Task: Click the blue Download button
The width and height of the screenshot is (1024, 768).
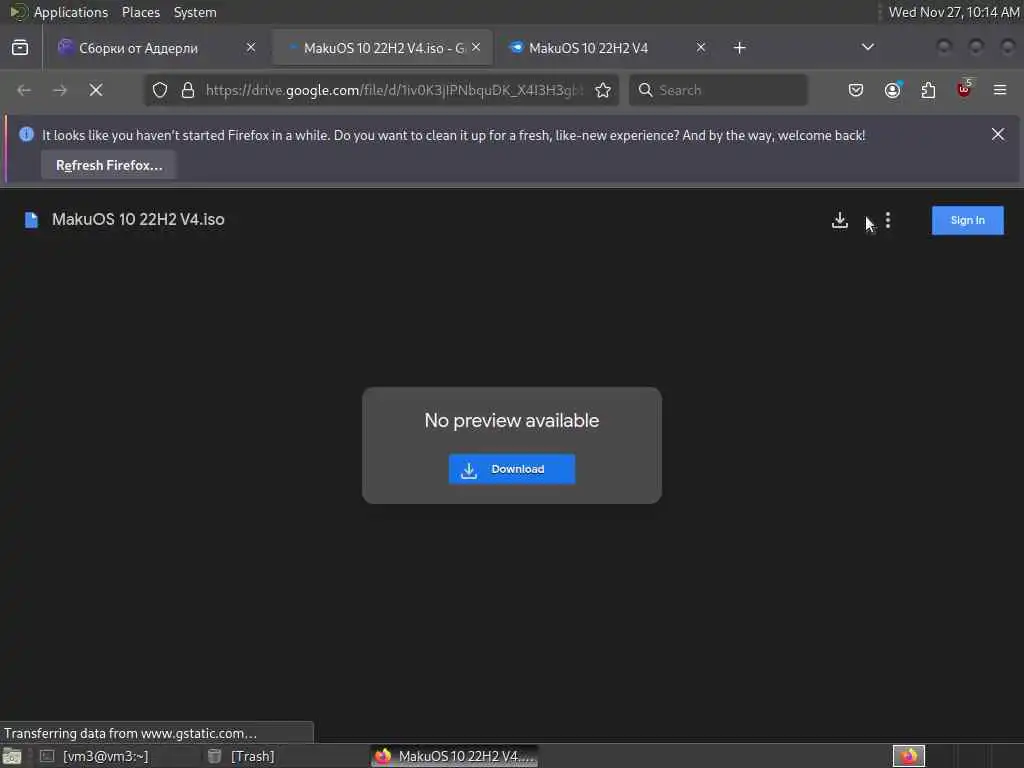Action: [x=511, y=469]
